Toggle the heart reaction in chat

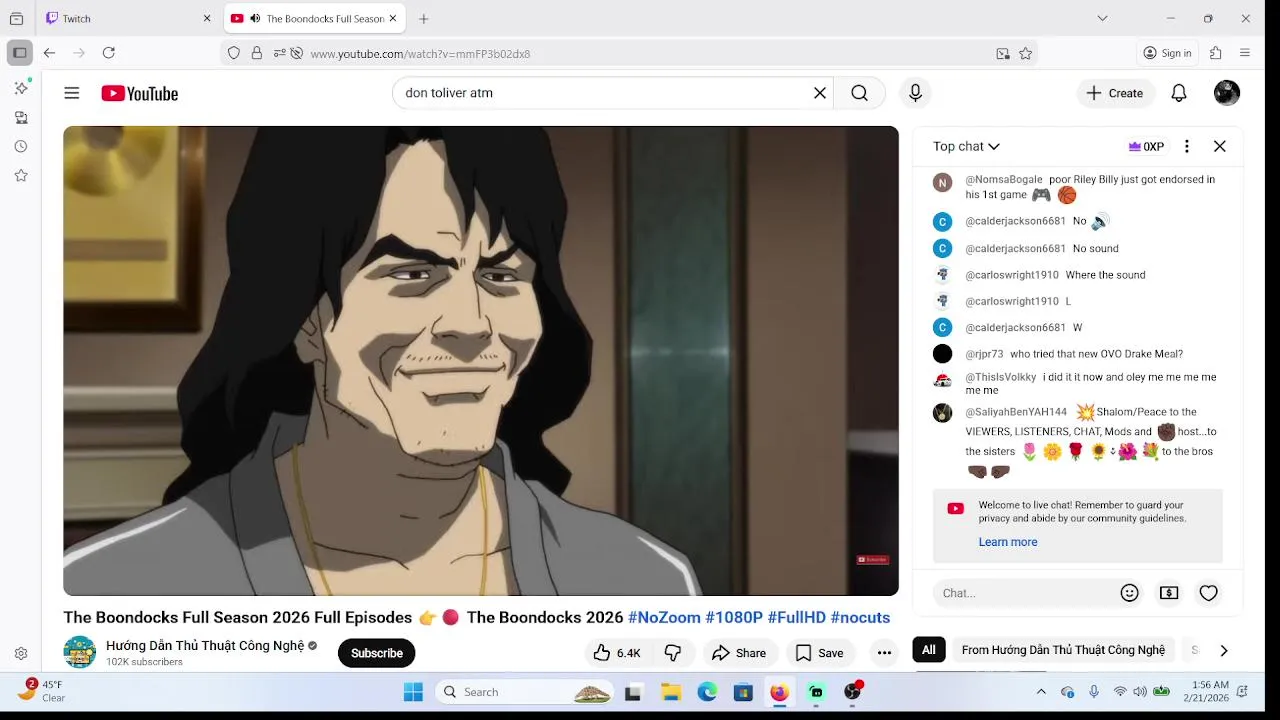click(1209, 593)
